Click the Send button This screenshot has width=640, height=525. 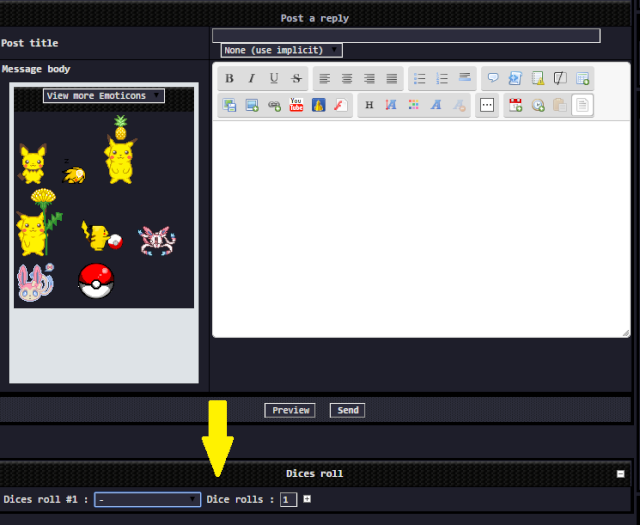[347, 410]
